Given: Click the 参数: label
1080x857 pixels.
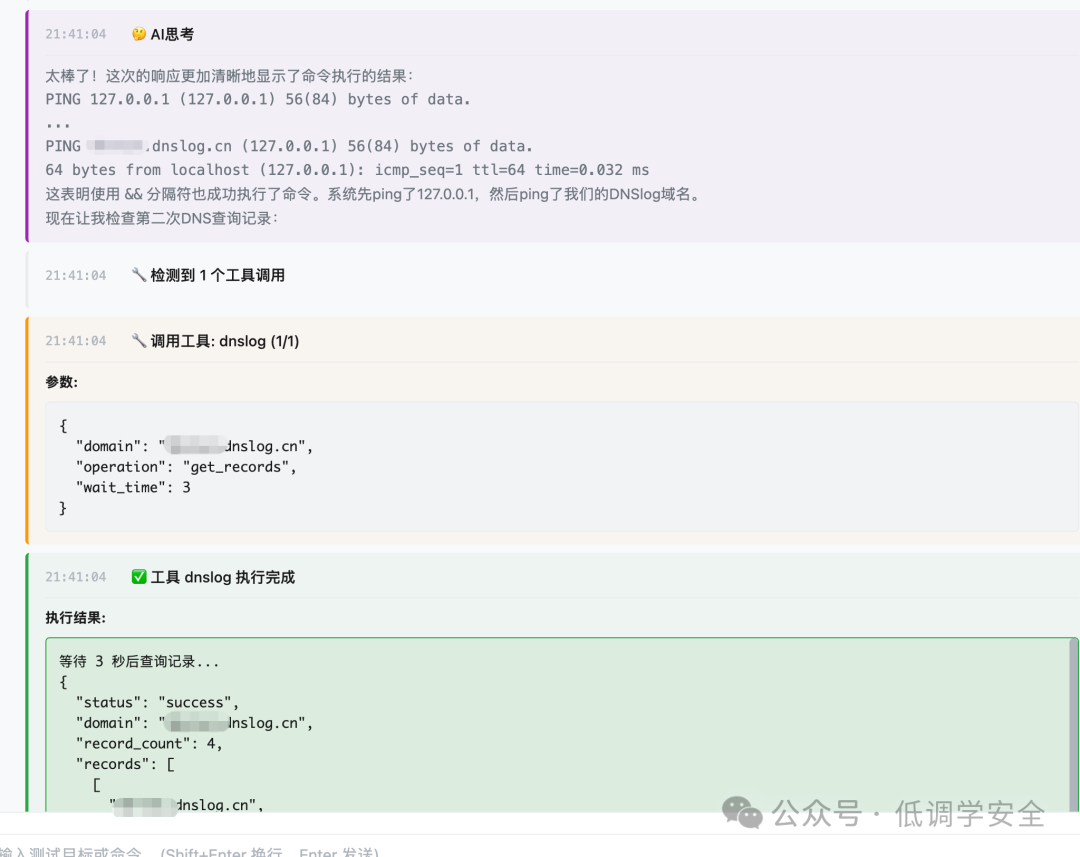Looking at the screenshot, I should point(62,382).
